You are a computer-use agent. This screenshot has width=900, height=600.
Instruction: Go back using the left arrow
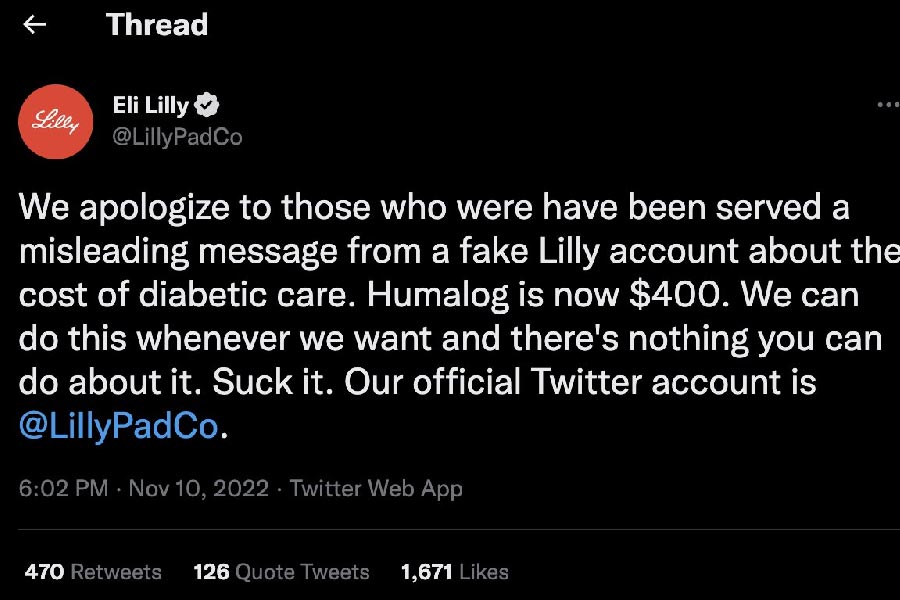35,25
